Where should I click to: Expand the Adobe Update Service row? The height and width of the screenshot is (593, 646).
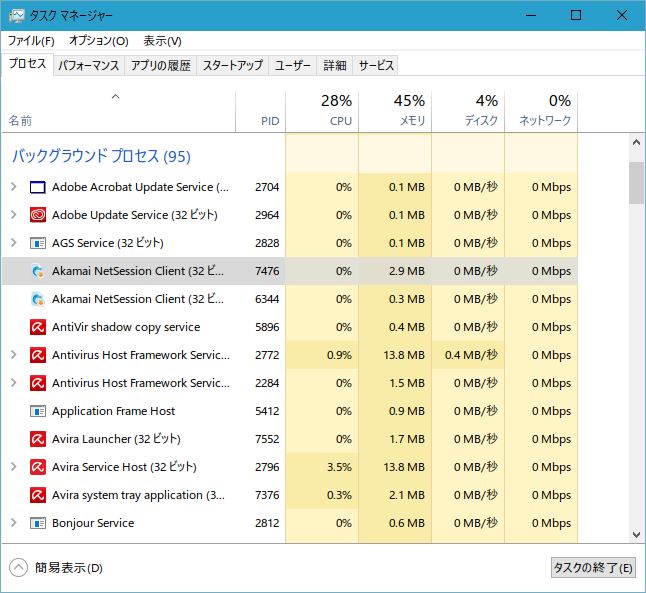click(14, 215)
